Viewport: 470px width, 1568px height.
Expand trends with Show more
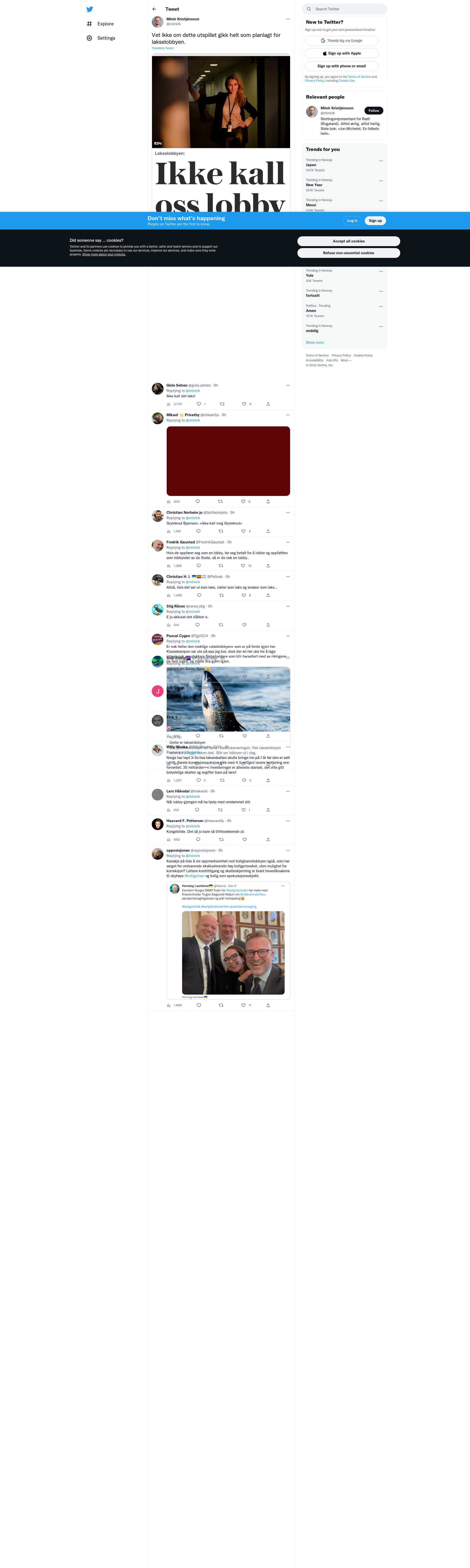(x=315, y=343)
